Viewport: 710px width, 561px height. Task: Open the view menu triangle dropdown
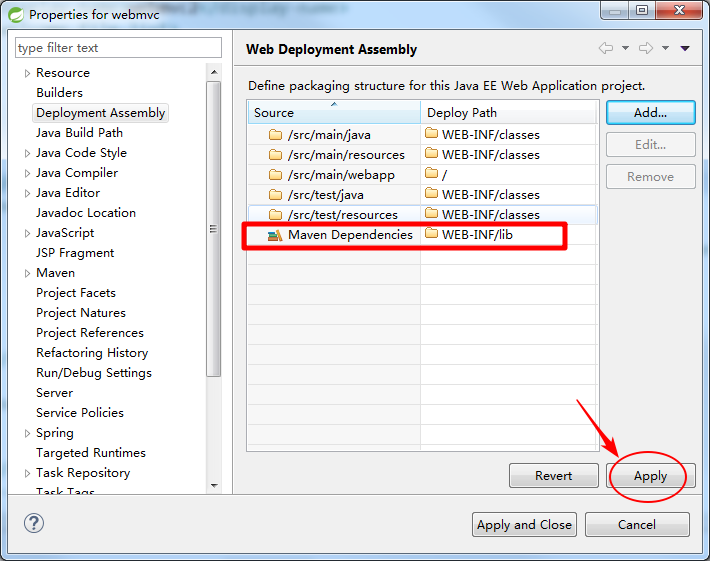point(685,48)
